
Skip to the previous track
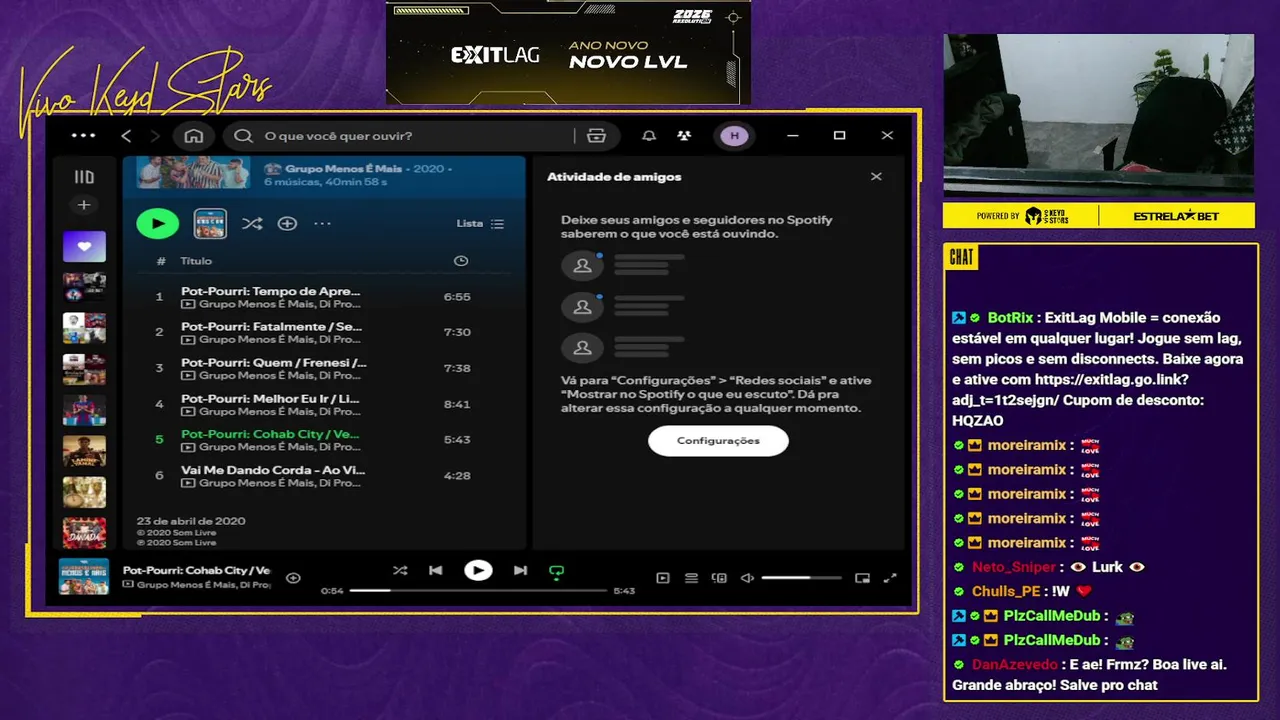point(436,570)
